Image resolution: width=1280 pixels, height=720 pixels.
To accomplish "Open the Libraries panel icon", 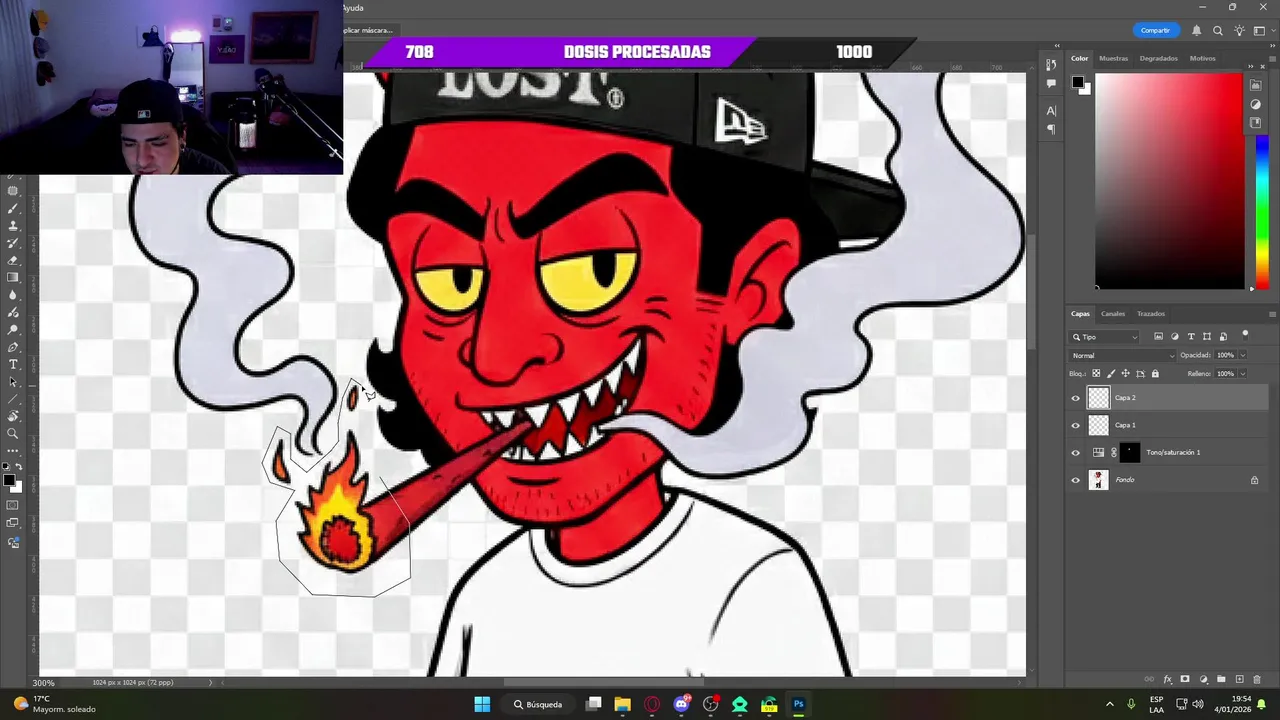I will [1256, 123].
